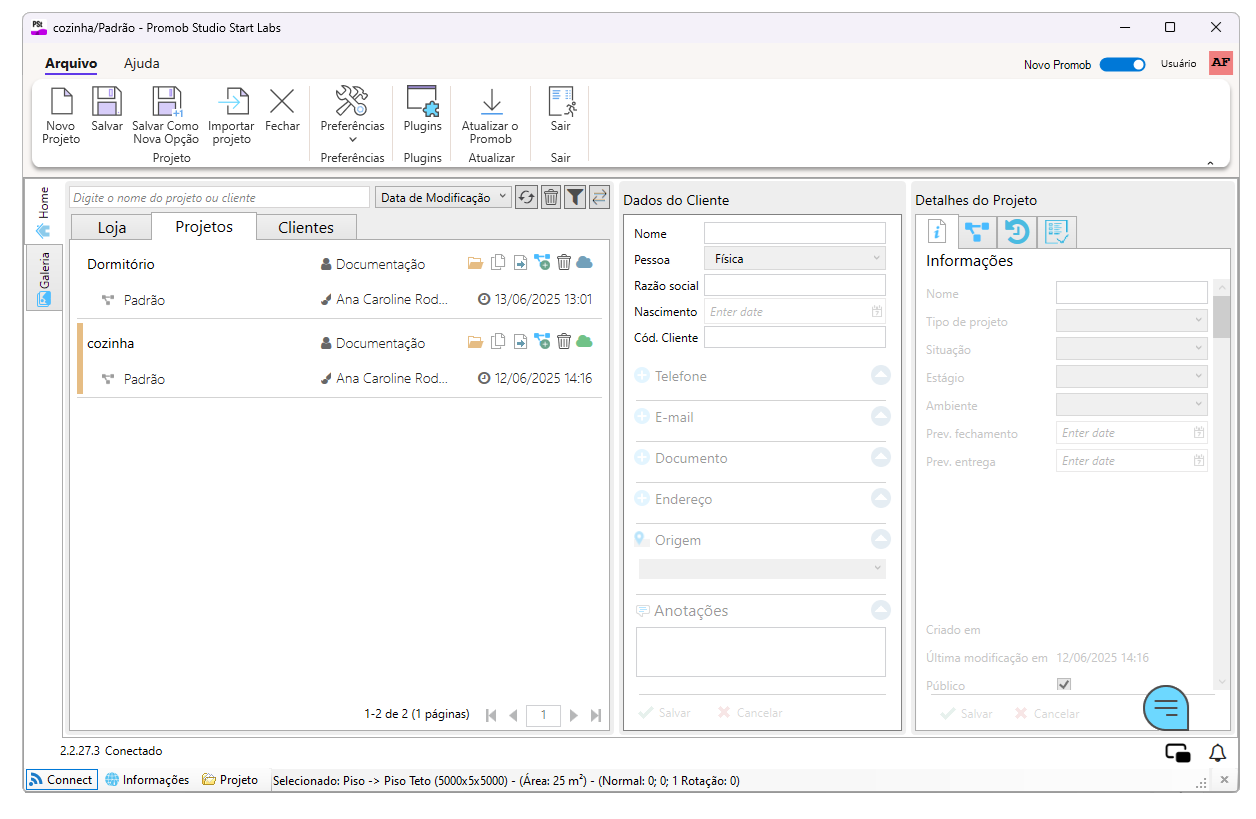
Task: Open the notifications bell icon
Action: (1217, 753)
